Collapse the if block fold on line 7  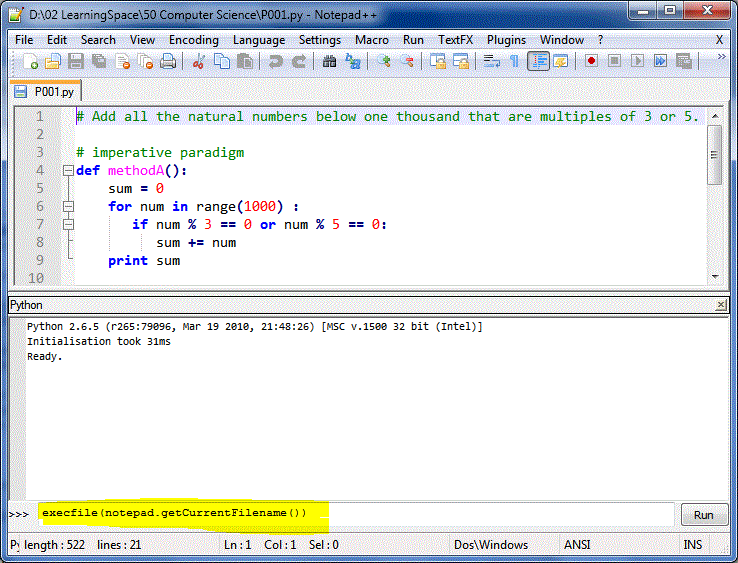68,224
